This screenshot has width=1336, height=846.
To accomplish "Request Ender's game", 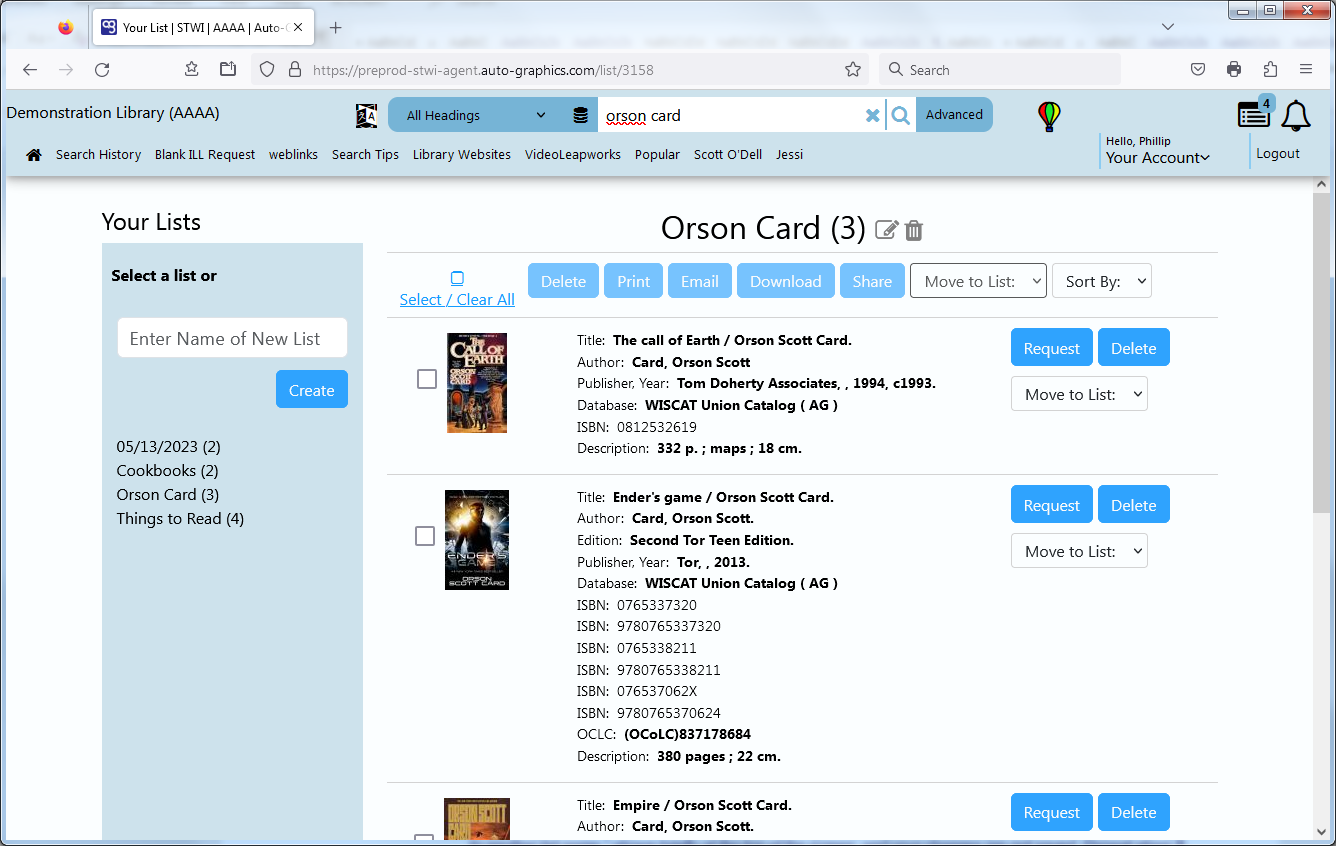I will pos(1052,505).
